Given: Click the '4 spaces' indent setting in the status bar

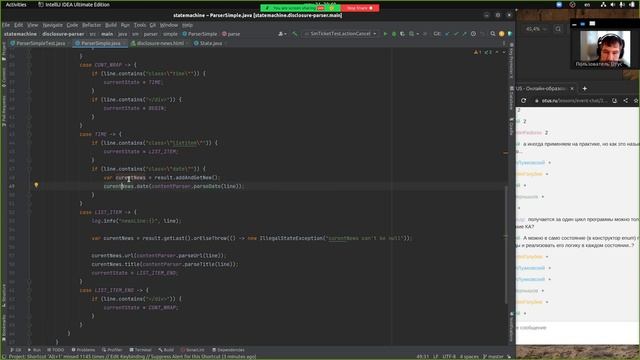Looking at the screenshot, I should 469,357.
